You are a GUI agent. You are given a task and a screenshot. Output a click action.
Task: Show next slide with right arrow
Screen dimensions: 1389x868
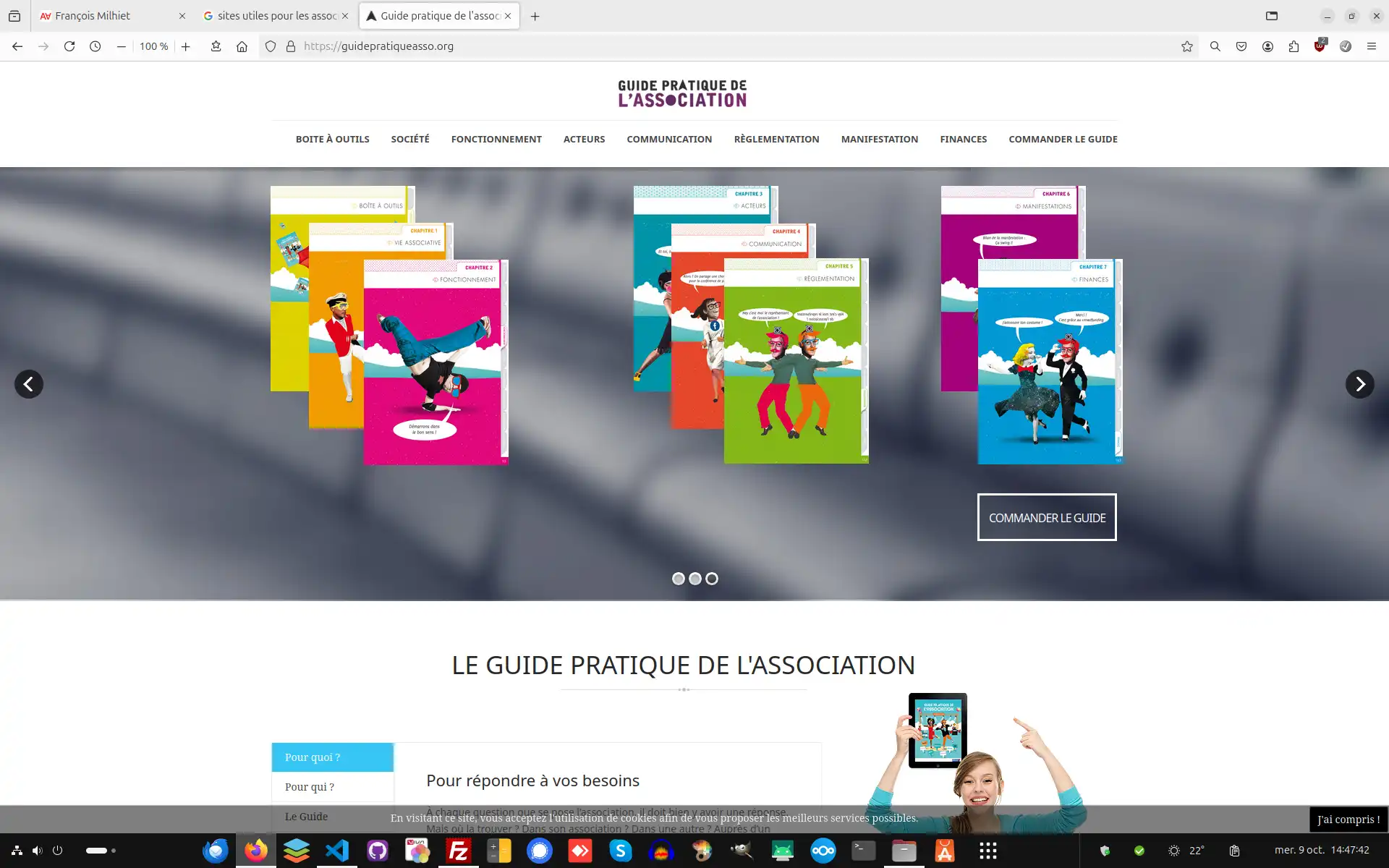[x=1359, y=384]
